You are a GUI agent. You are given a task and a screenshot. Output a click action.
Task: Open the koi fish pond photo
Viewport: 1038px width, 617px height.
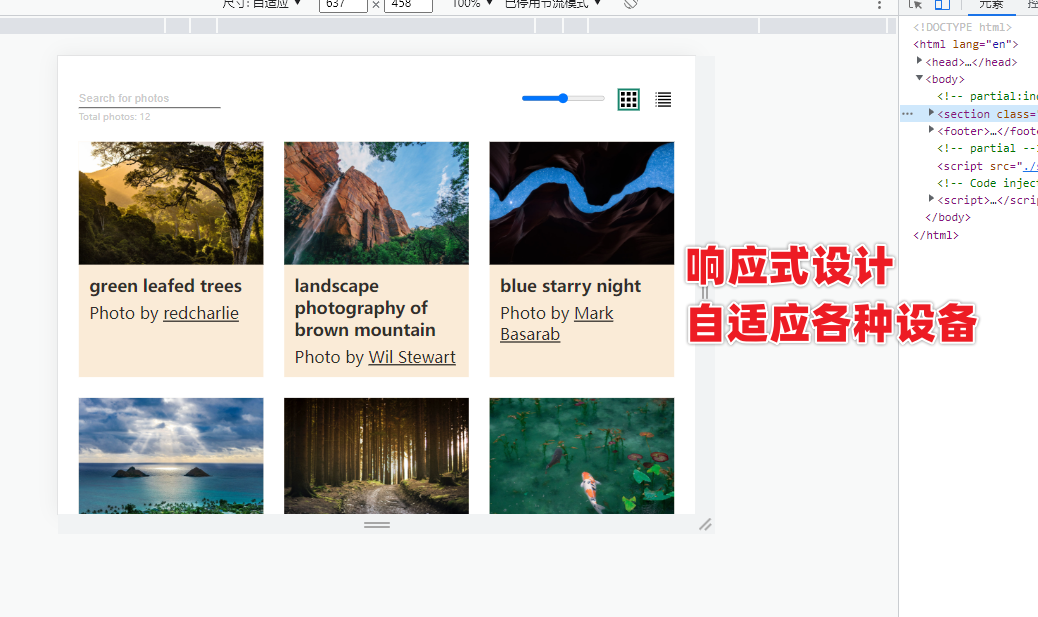[x=581, y=455]
